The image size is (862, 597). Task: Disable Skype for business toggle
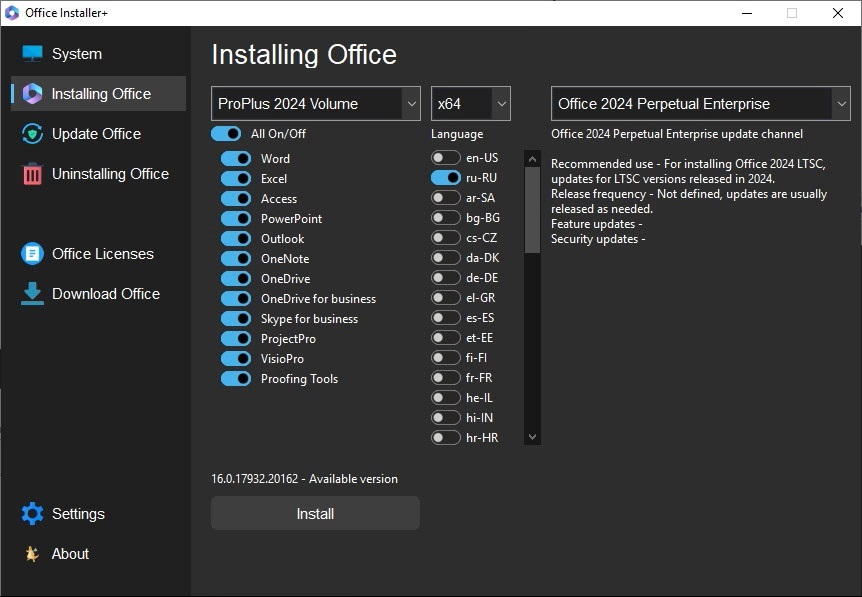tap(236, 318)
